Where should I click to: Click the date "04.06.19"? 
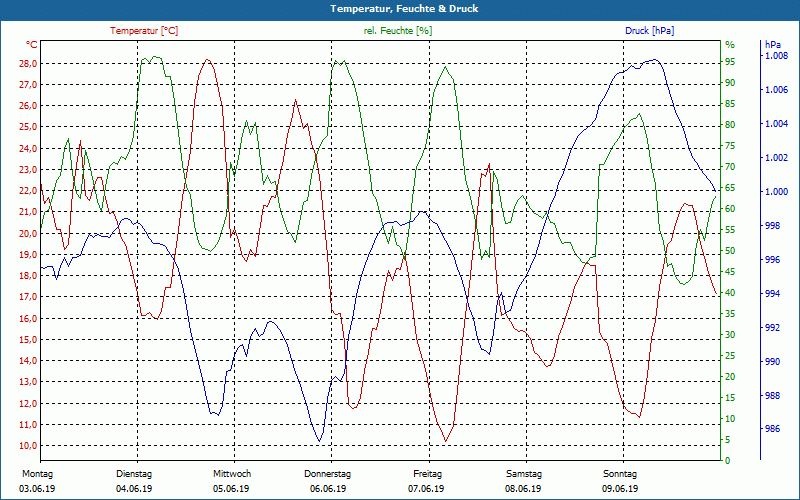point(134,489)
